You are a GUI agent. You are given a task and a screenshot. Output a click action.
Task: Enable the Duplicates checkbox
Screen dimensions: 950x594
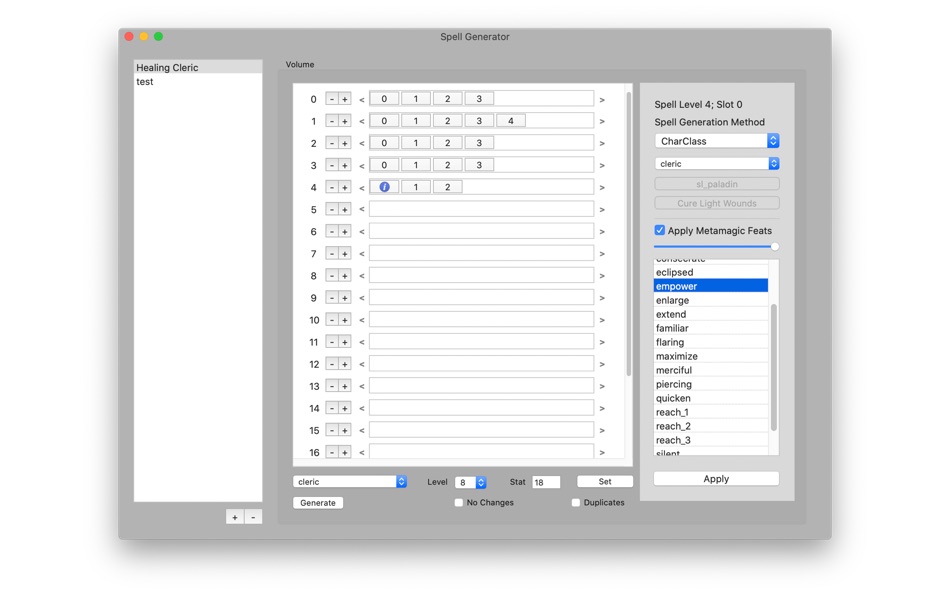coord(576,502)
